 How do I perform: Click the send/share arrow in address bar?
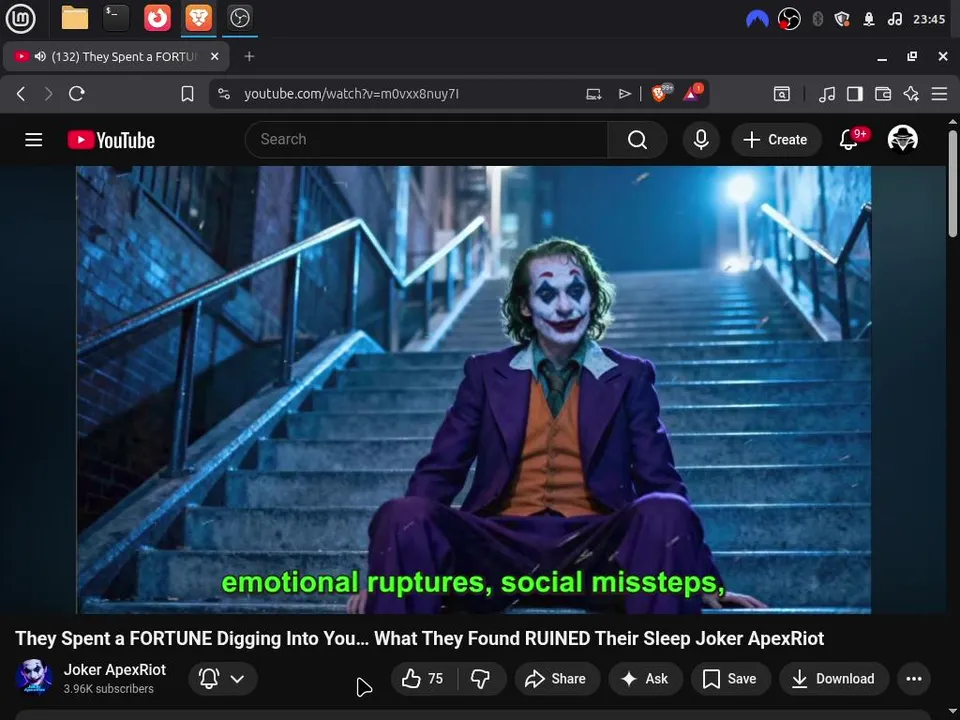coord(624,94)
